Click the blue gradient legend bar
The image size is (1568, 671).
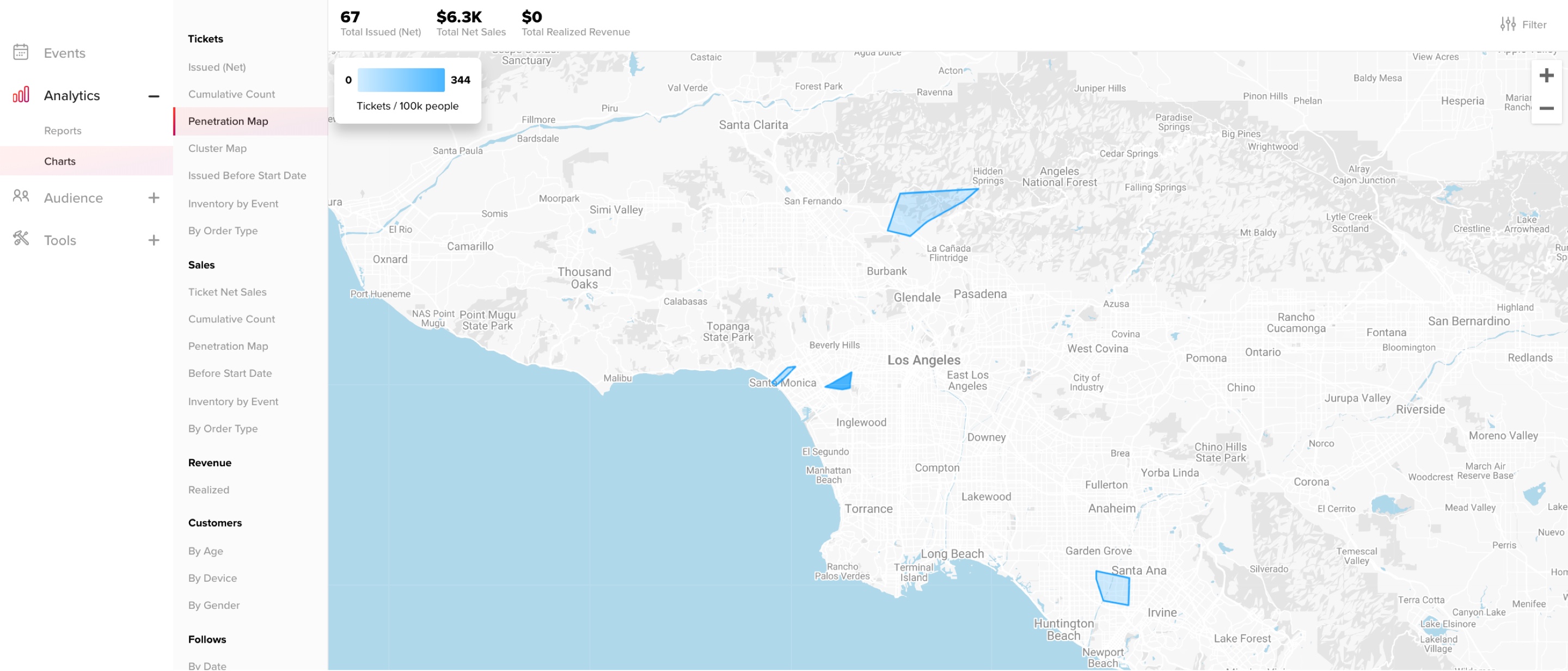(401, 80)
